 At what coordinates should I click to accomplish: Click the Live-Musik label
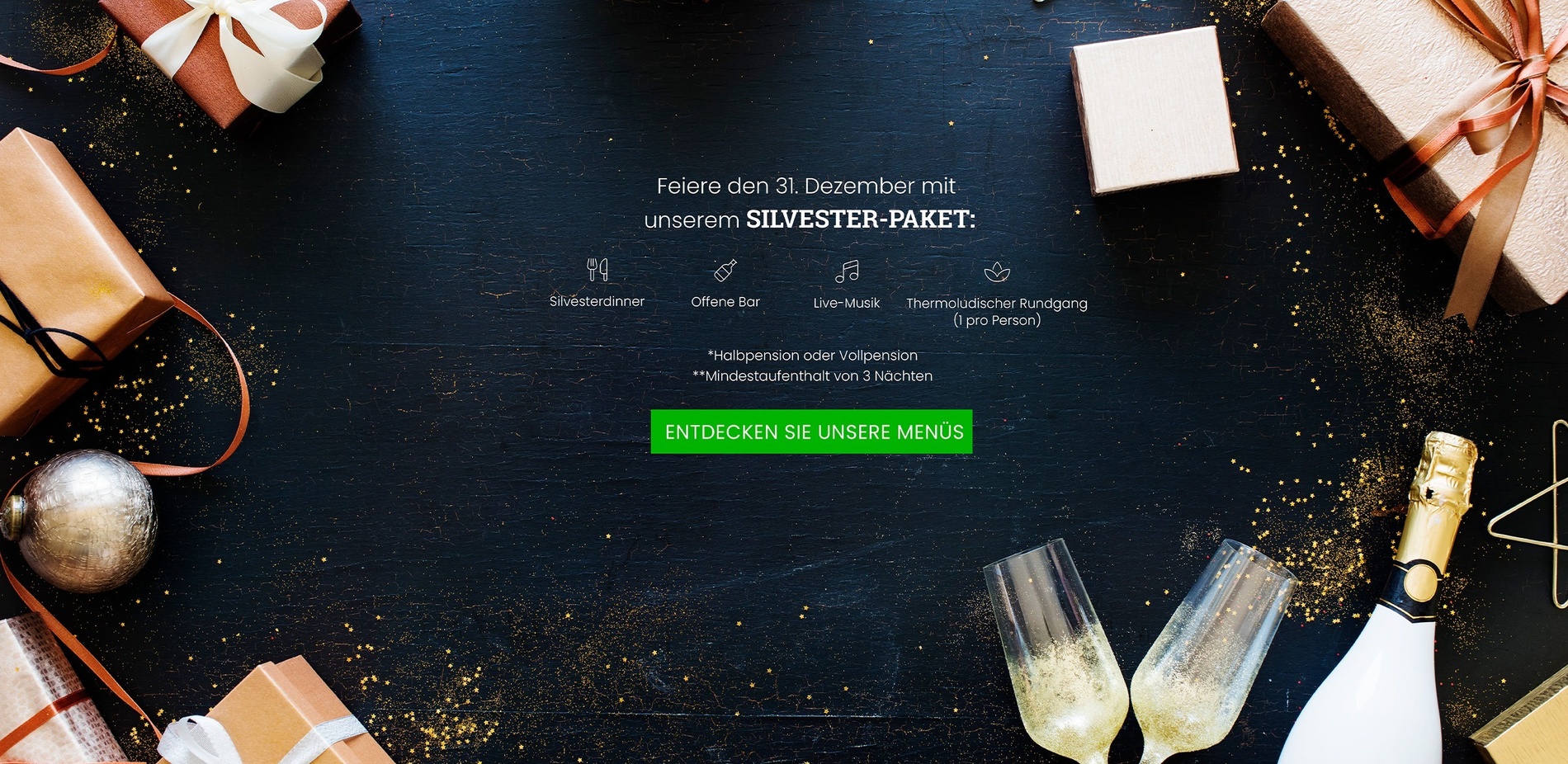(x=847, y=303)
